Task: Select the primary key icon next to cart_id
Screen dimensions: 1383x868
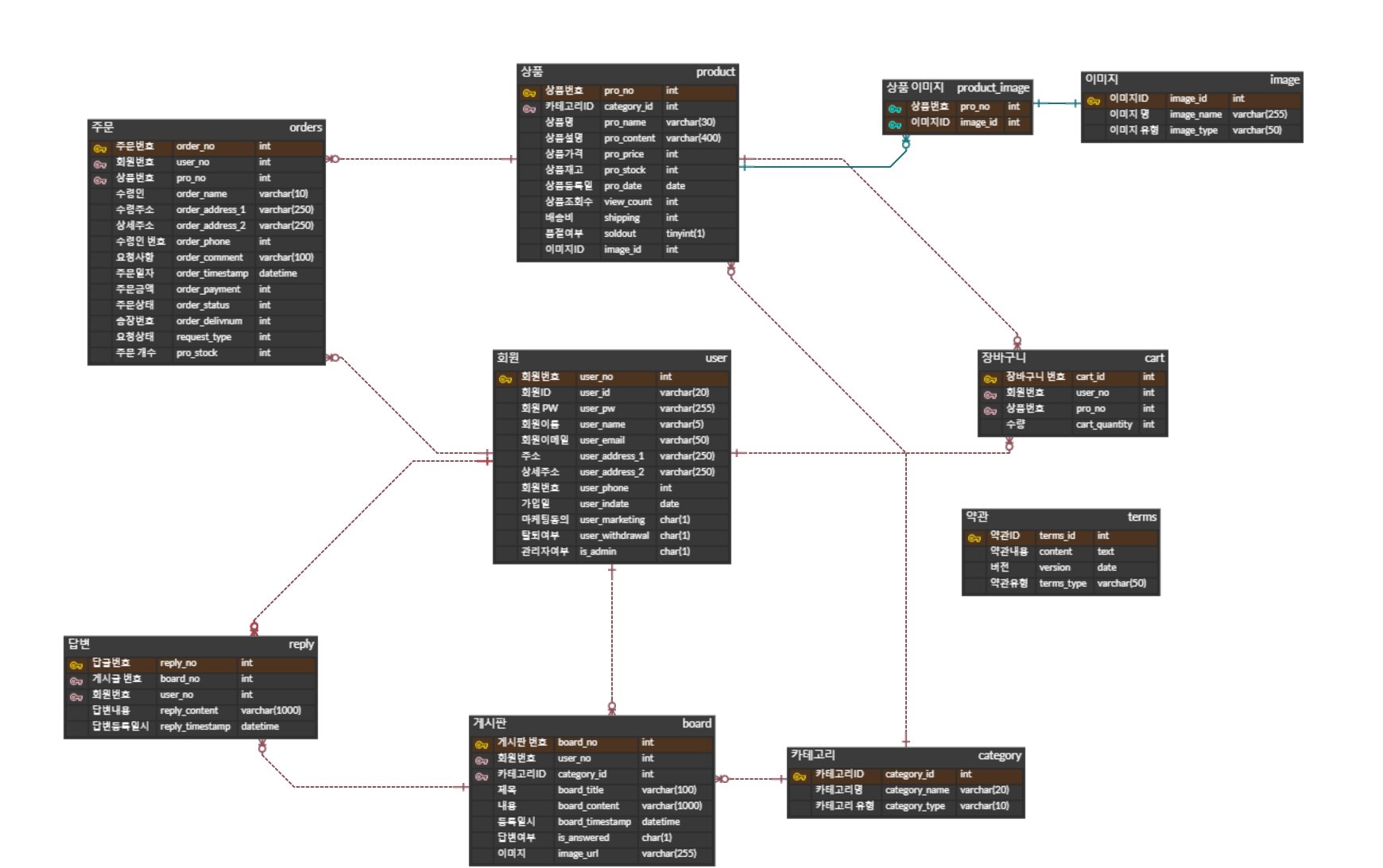Action: pyautogui.click(x=990, y=378)
